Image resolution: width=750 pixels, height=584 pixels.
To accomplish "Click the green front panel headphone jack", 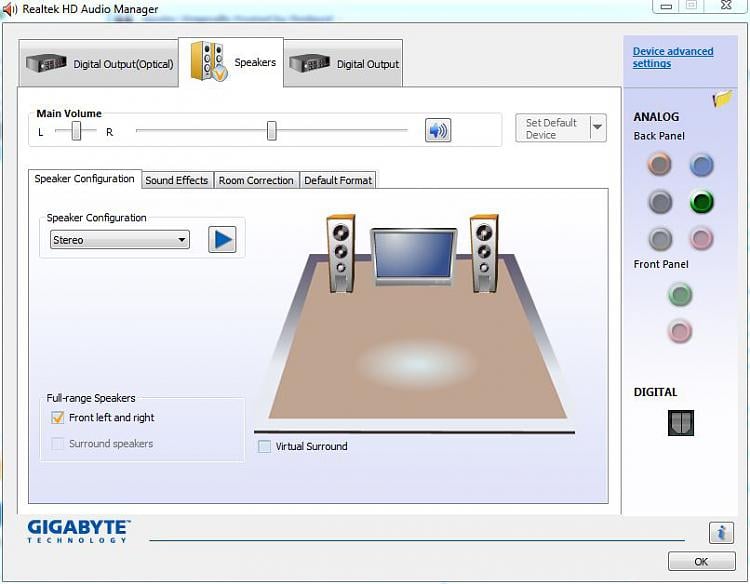I will 680,295.
